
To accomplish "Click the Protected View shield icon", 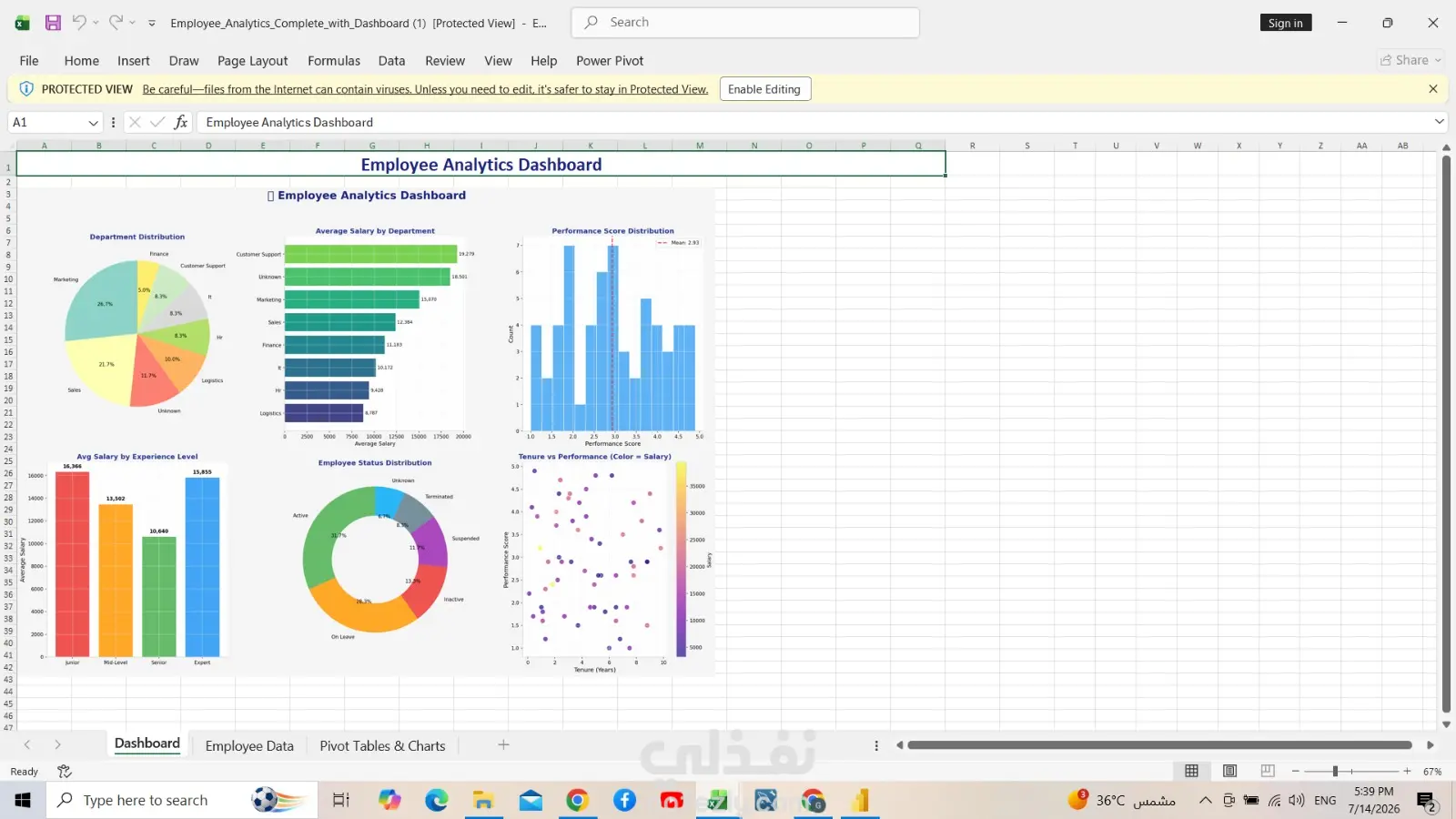I will [x=25, y=89].
